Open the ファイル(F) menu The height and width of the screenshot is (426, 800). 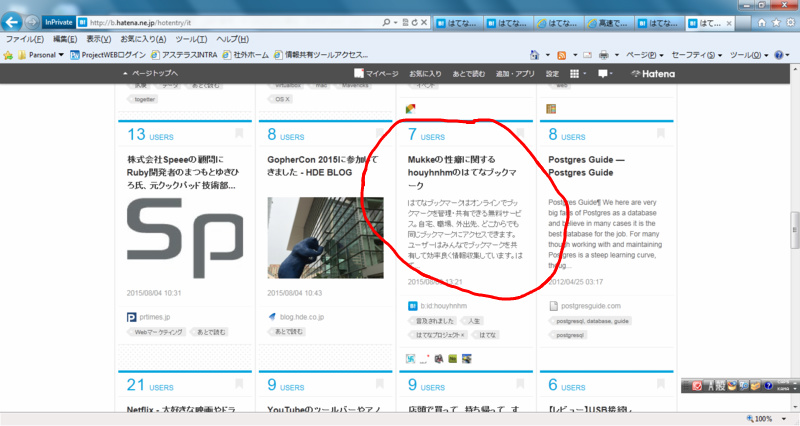pos(24,39)
